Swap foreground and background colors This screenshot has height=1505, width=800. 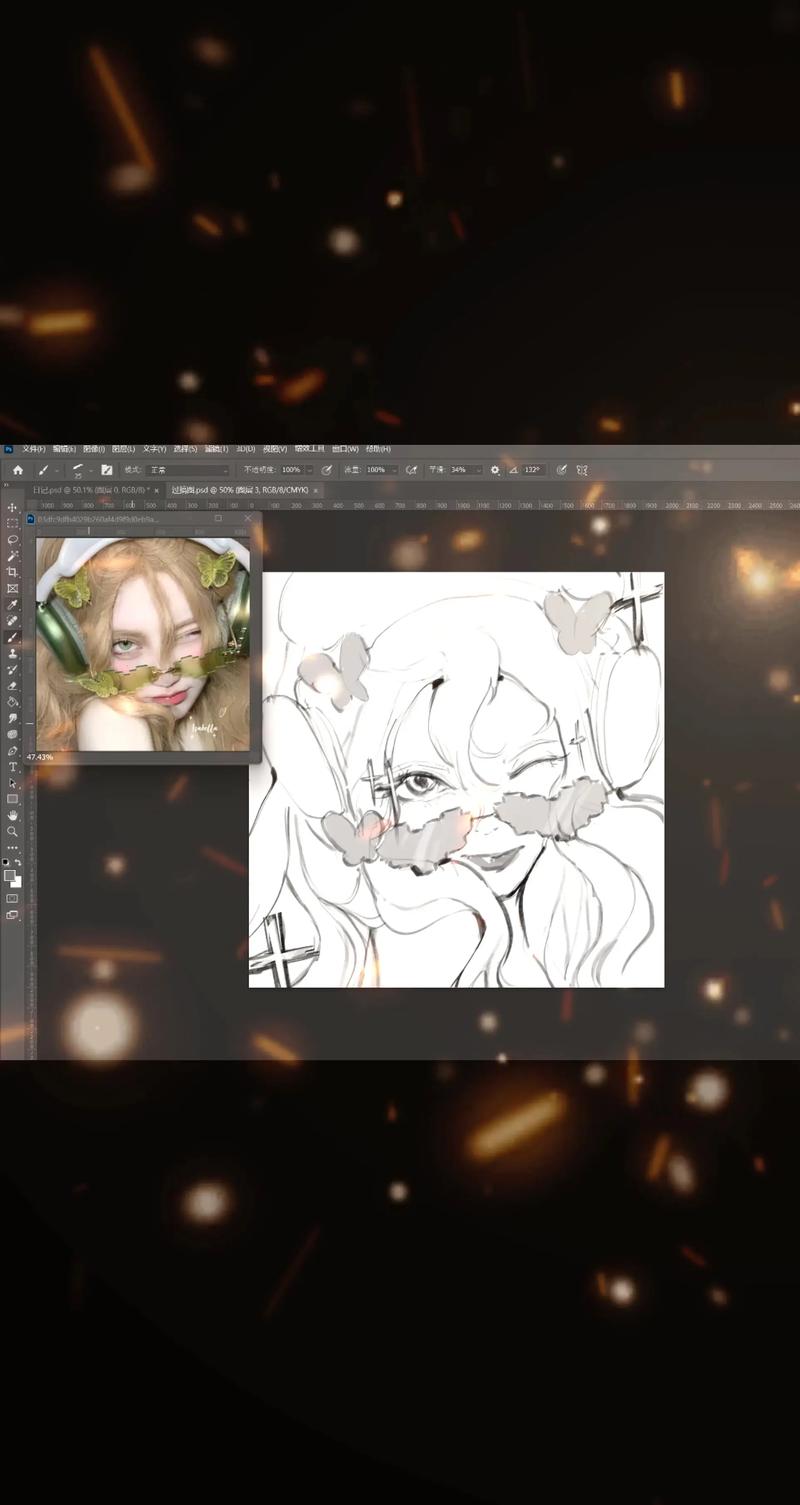18,862
